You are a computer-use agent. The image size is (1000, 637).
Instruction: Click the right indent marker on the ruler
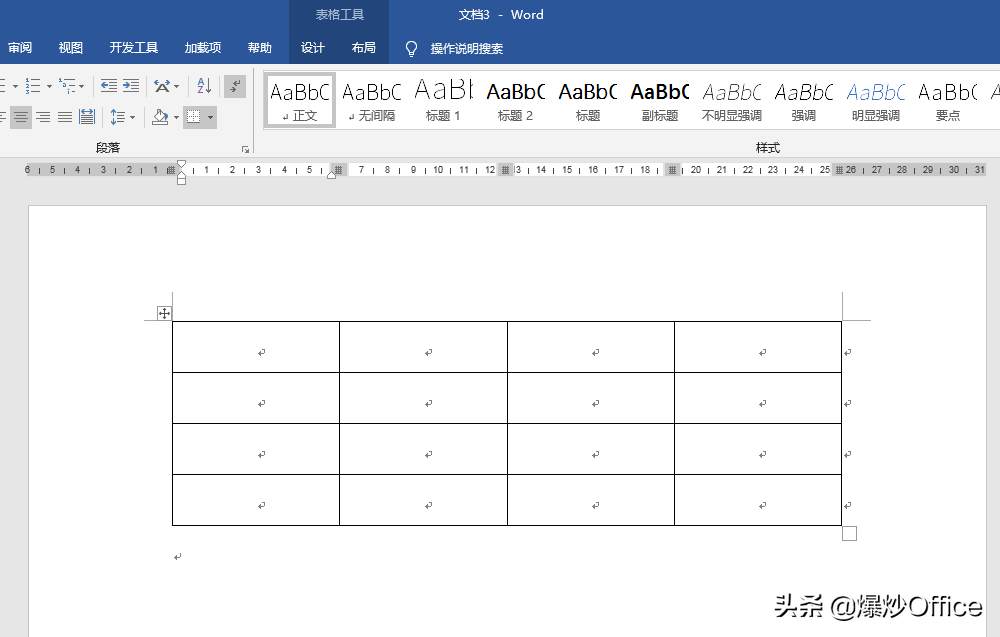click(x=332, y=174)
